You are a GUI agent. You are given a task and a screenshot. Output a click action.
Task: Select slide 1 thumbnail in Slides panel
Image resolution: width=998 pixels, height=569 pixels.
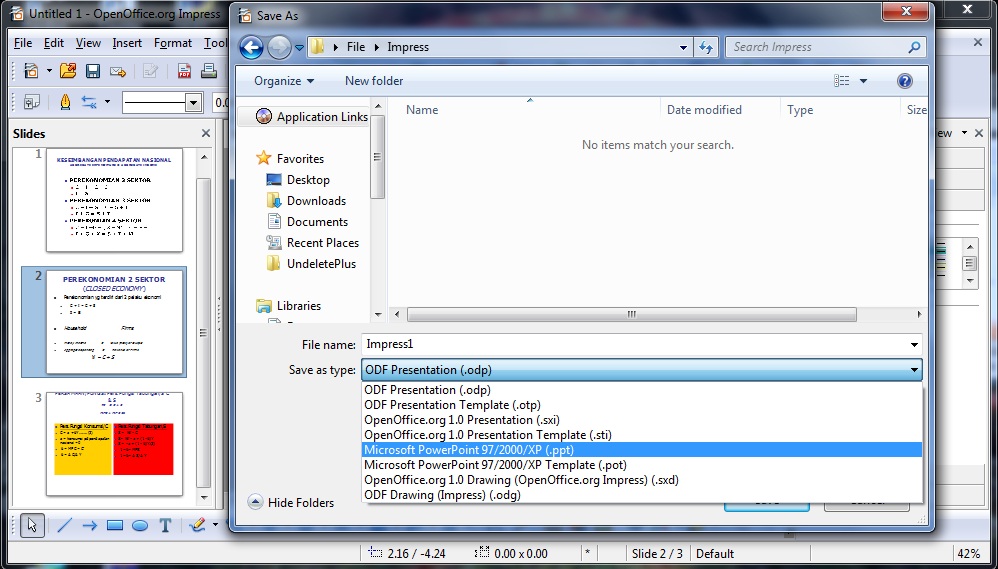114,200
